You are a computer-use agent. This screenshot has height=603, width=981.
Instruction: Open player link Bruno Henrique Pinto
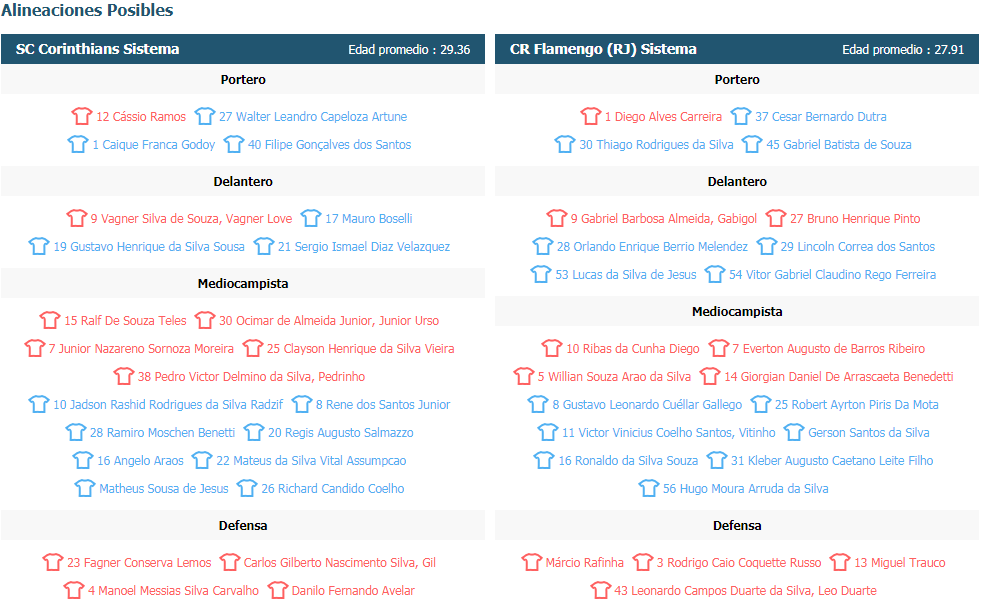click(x=855, y=218)
